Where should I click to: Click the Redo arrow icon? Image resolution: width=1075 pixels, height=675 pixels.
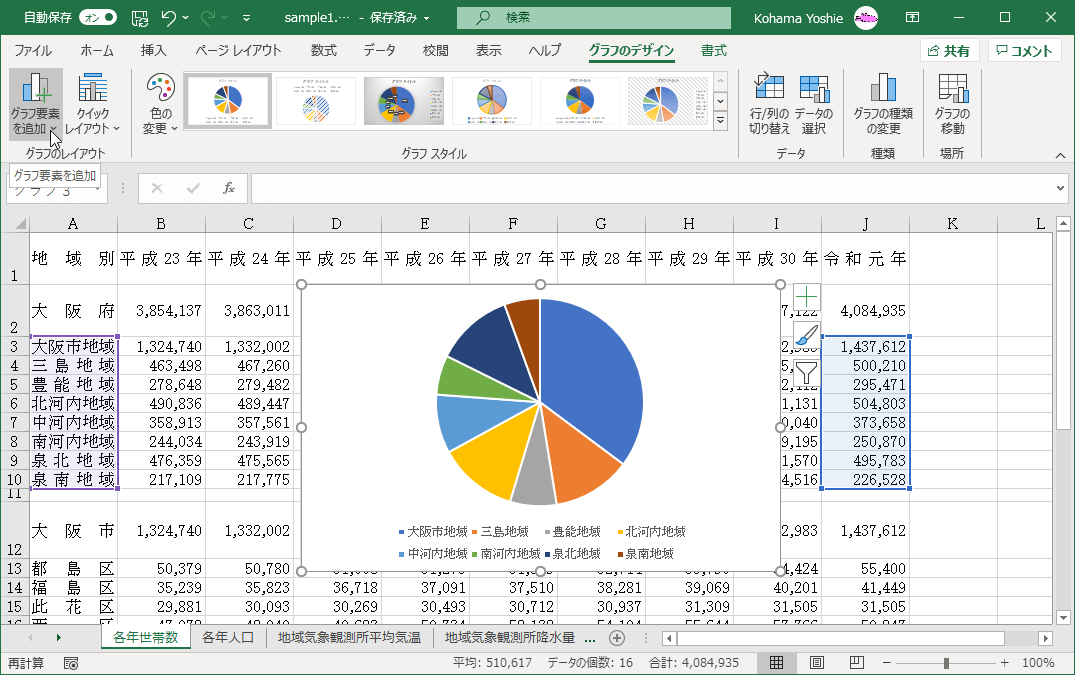[x=209, y=18]
